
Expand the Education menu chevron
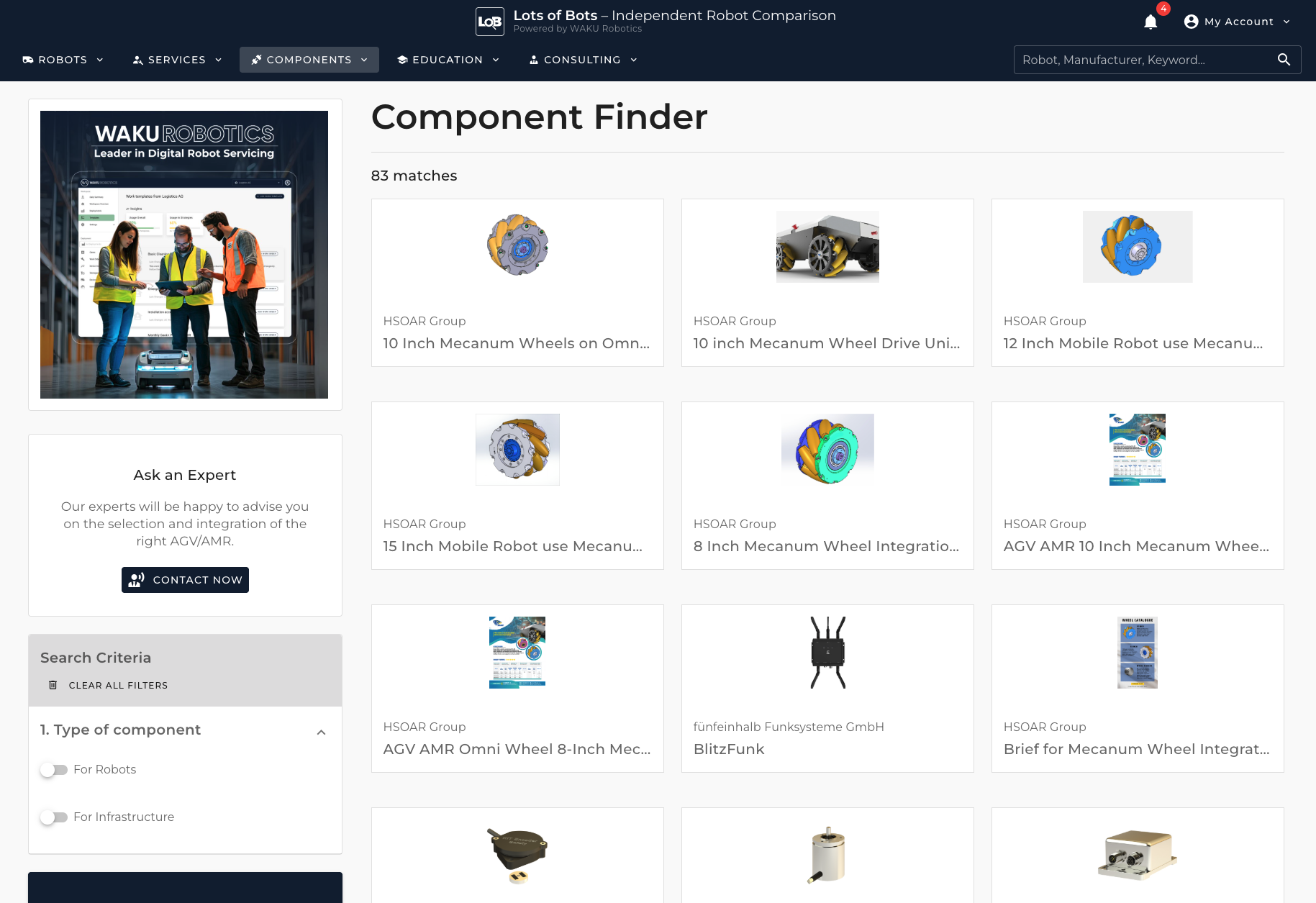pos(496,60)
